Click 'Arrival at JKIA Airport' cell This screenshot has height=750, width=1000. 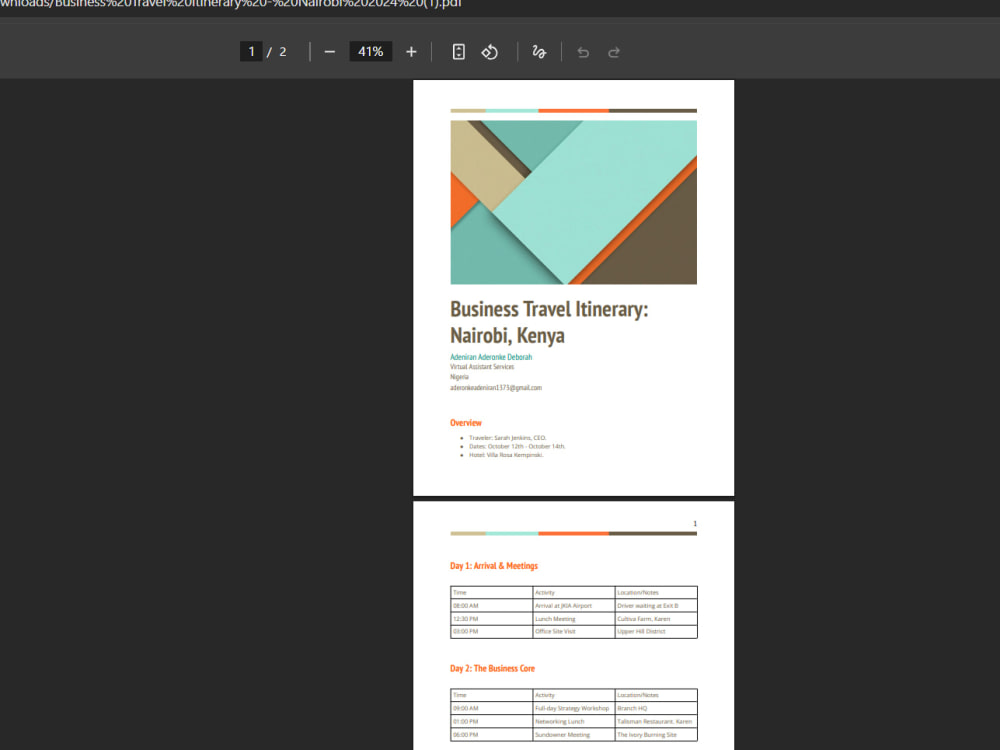click(574, 606)
